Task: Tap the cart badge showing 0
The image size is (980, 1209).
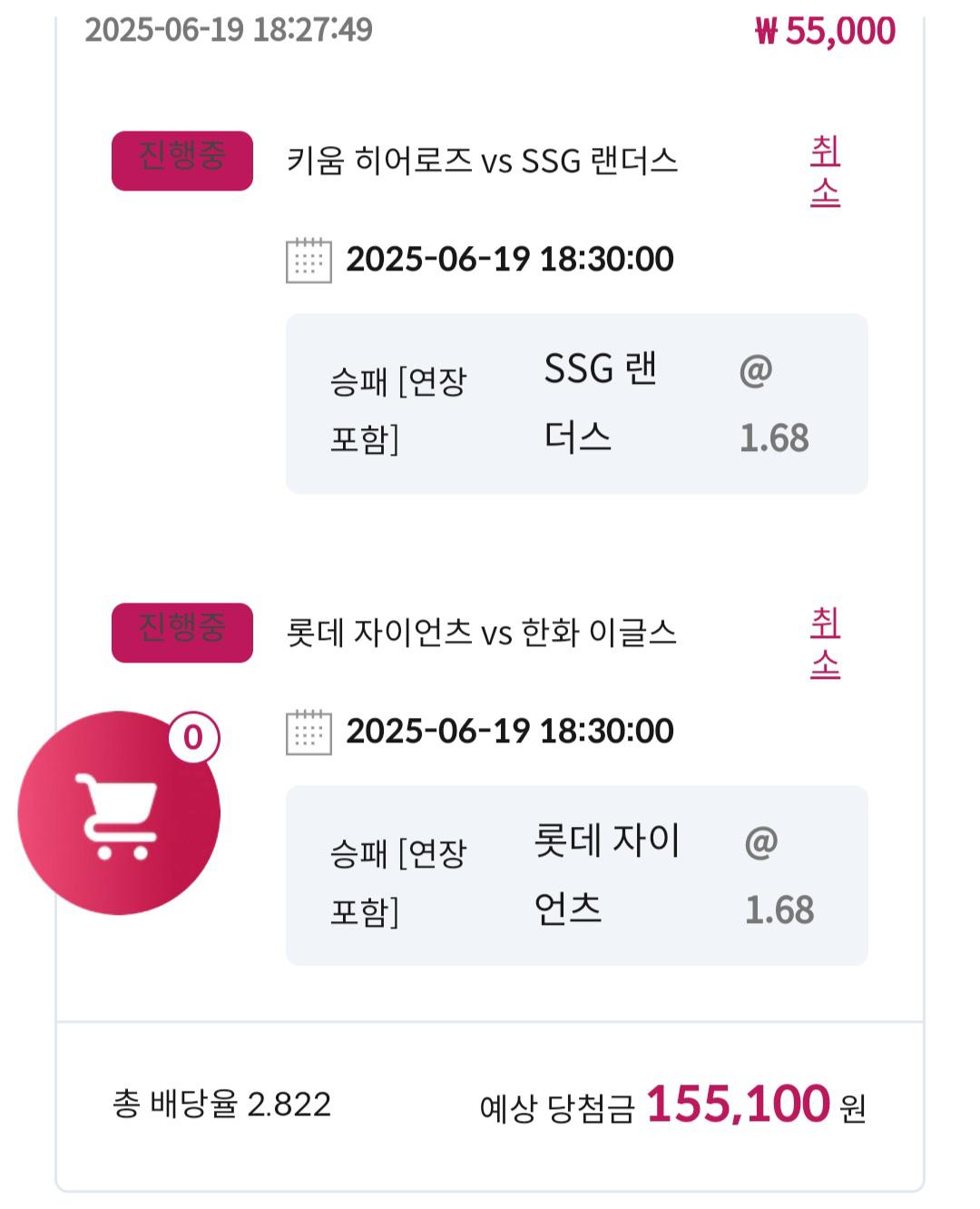Action: point(193,737)
